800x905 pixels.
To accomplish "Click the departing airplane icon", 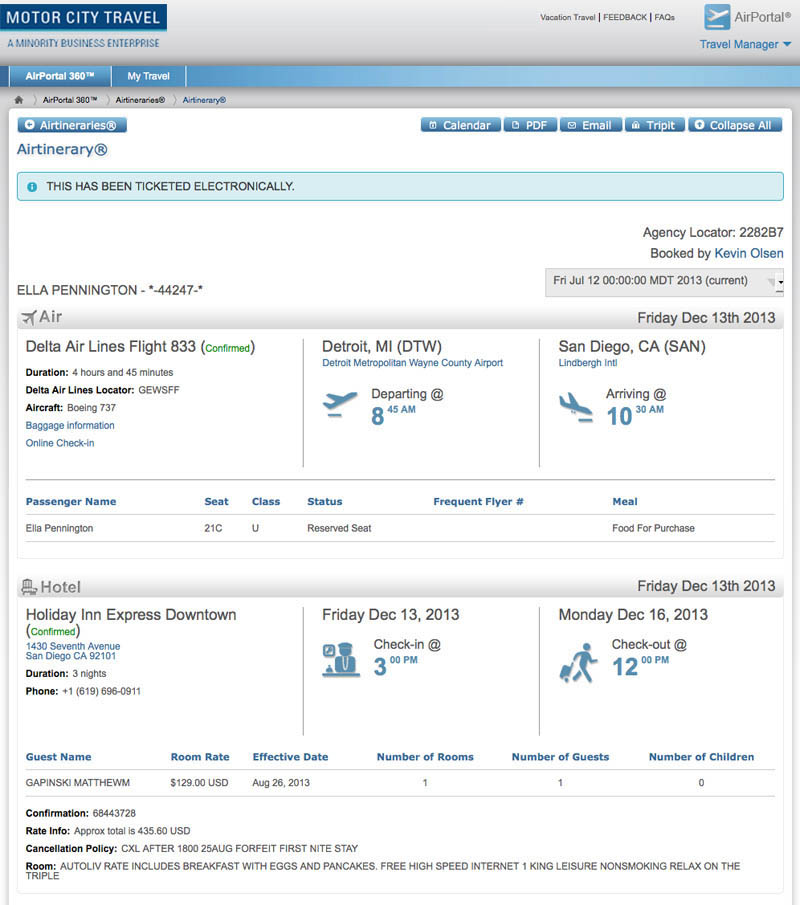I will (340, 404).
